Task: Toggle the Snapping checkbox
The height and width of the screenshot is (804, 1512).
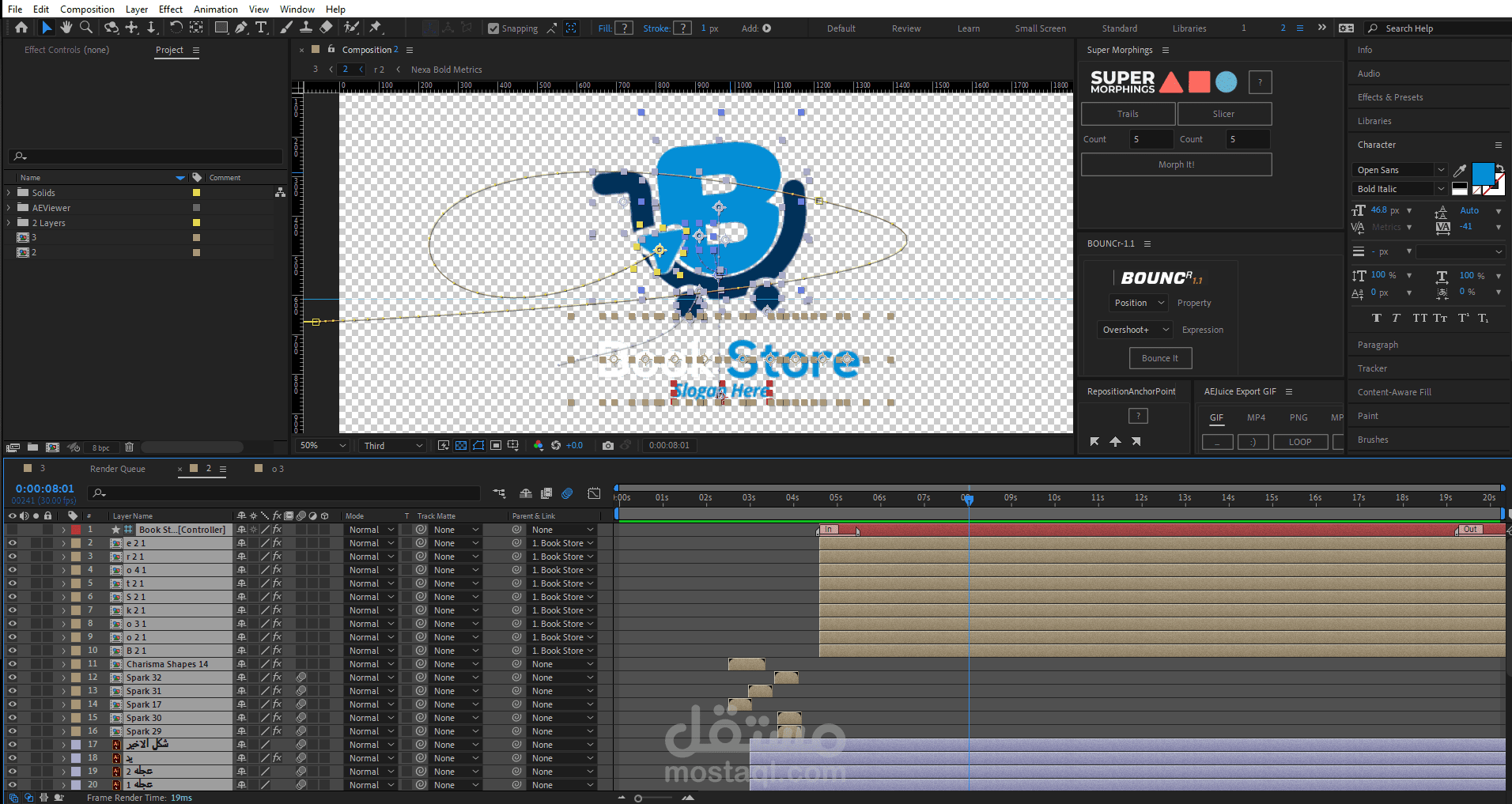Action: [x=493, y=28]
